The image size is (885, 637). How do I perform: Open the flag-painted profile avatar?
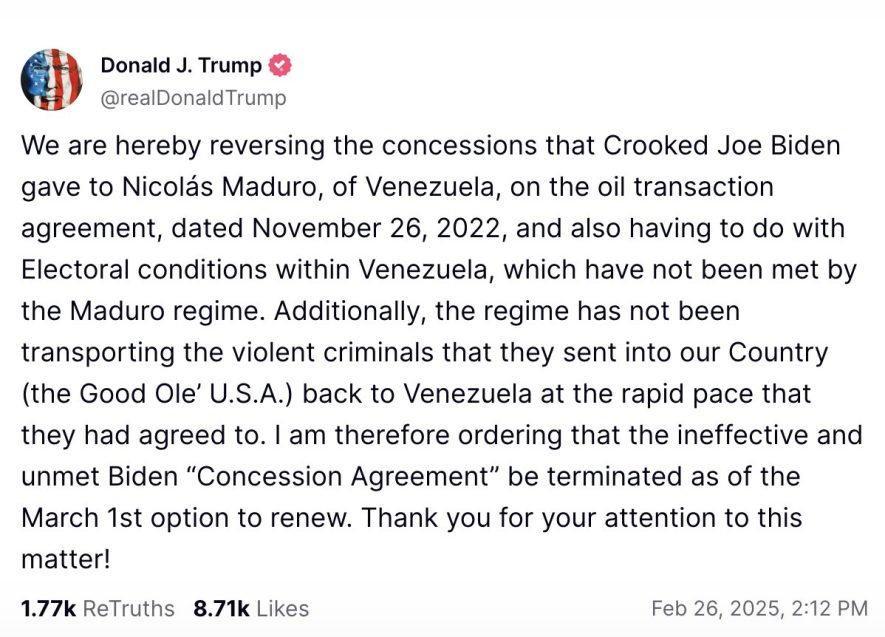(52, 80)
